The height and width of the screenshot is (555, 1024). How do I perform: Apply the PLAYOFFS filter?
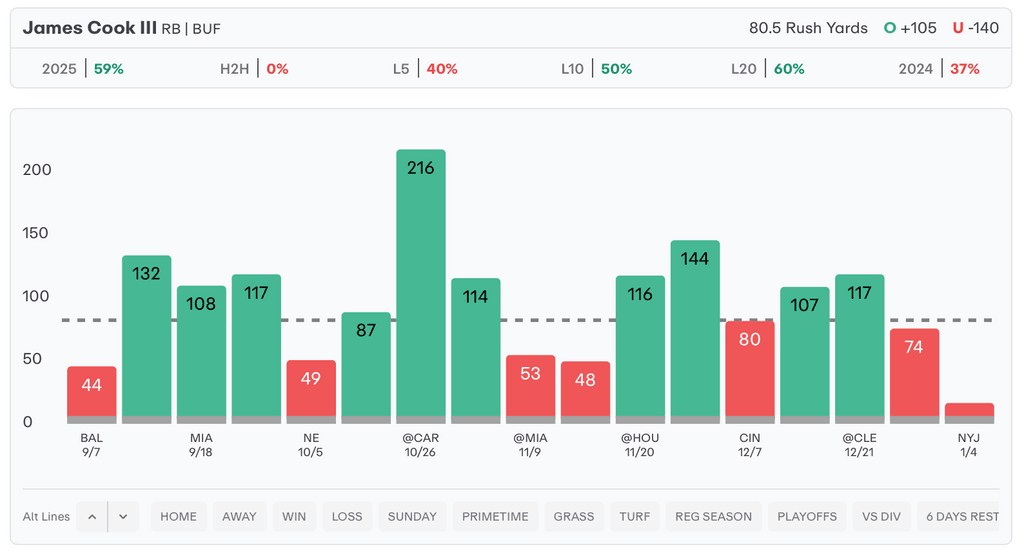[806, 517]
